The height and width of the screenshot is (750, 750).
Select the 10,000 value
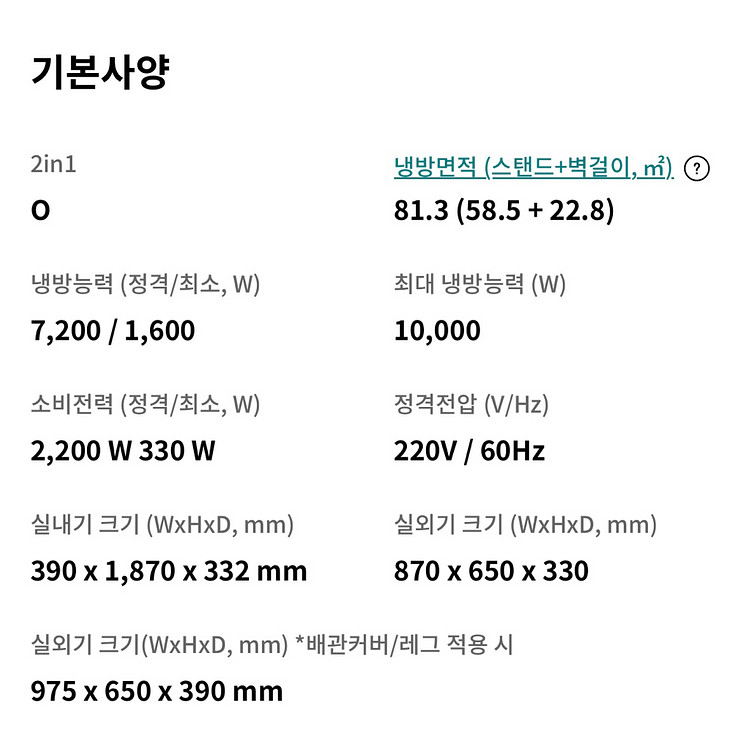click(437, 331)
